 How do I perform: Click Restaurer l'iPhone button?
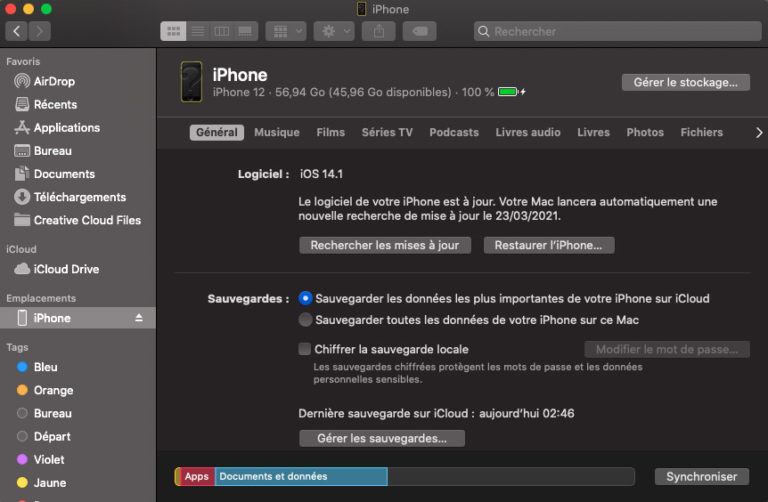(x=549, y=245)
